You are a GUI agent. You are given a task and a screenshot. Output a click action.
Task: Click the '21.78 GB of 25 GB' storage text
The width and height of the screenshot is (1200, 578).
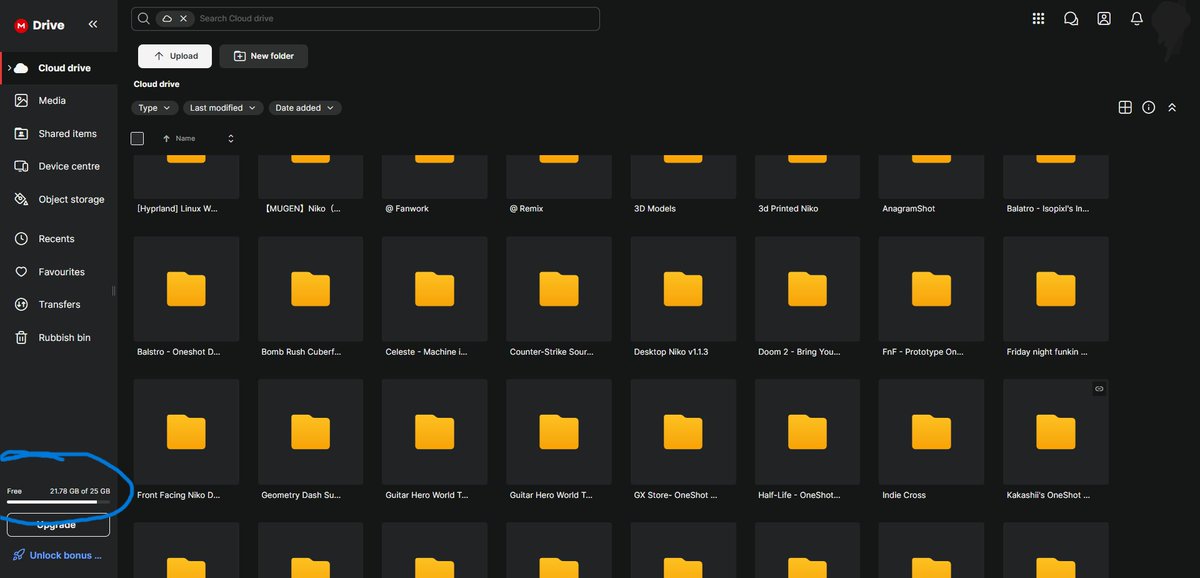click(80, 491)
